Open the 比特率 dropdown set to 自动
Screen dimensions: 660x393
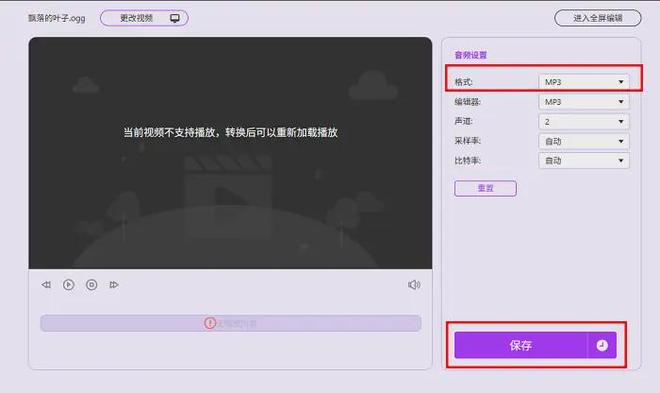pyautogui.click(x=584, y=161)
